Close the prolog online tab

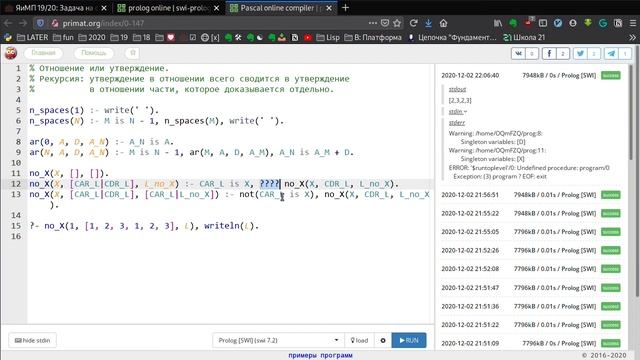click(x=216, y=8)
